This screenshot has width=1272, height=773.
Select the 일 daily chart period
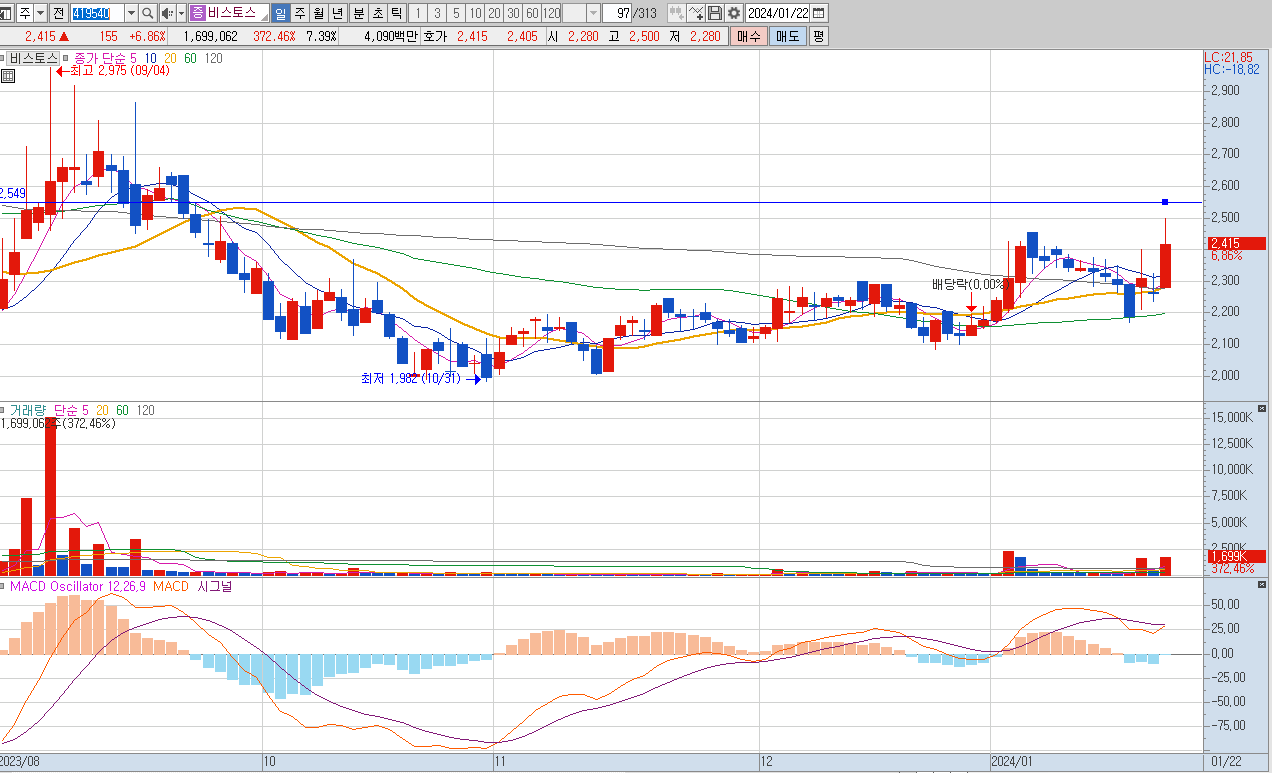click(x=280, y=13)
